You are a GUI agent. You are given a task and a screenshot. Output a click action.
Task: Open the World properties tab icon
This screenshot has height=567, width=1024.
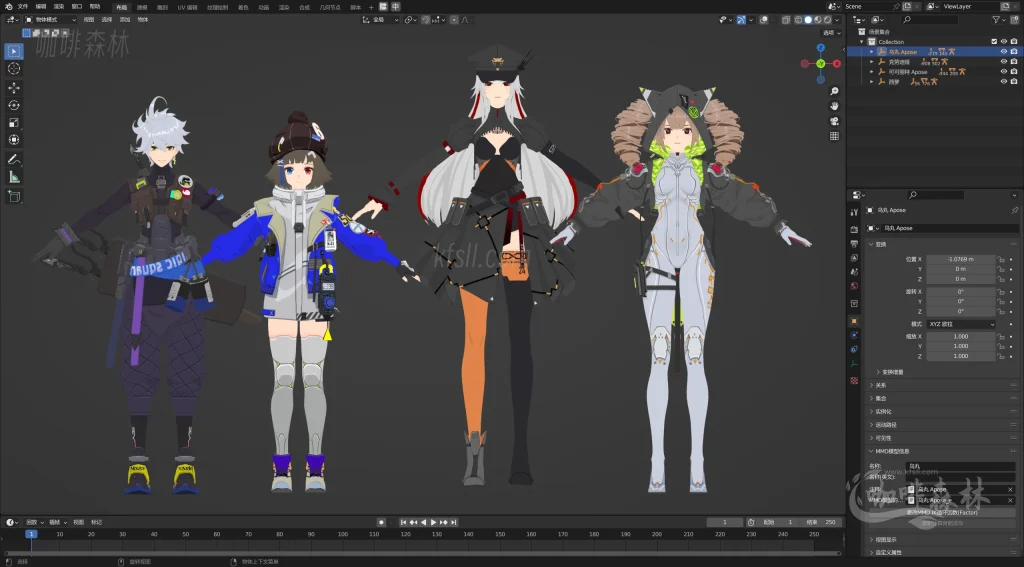click(854, 286)
